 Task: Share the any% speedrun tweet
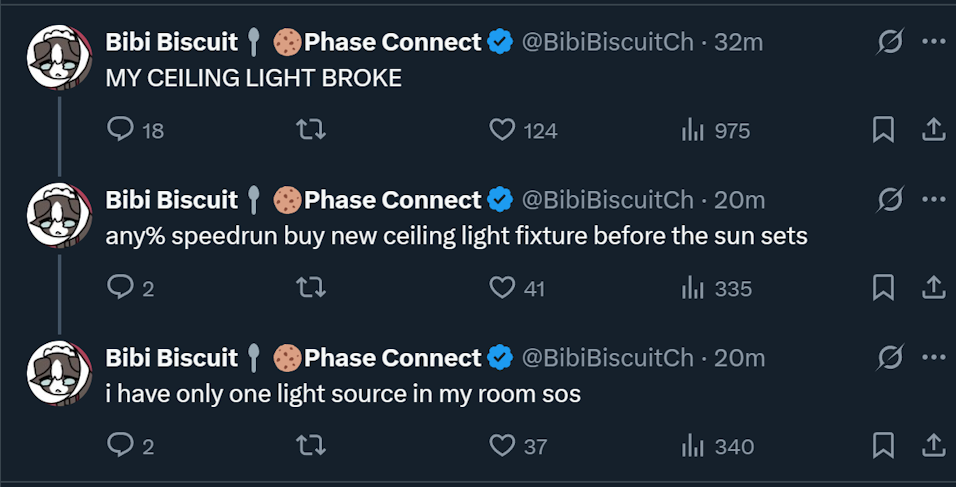click(x=933, y=288)
